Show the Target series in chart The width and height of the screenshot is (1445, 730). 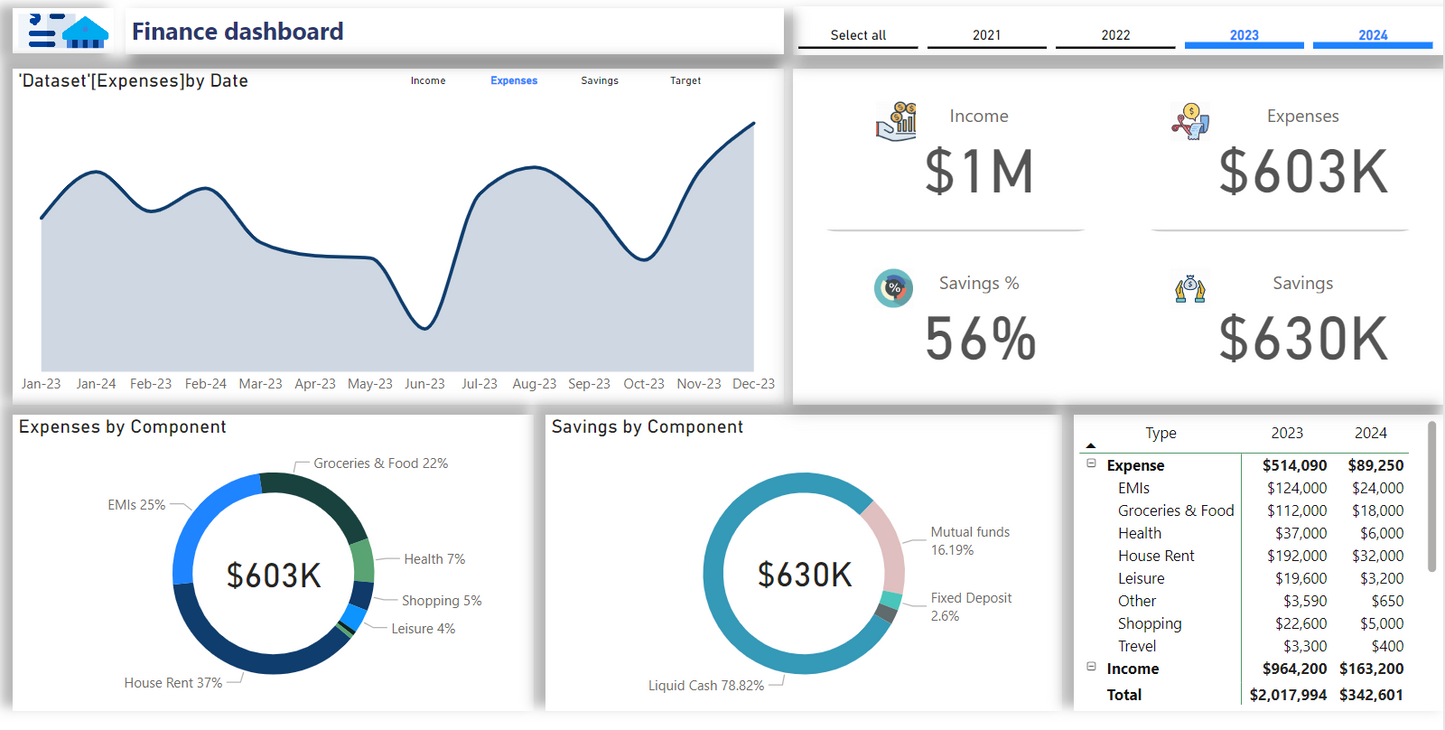coord(685,81)
